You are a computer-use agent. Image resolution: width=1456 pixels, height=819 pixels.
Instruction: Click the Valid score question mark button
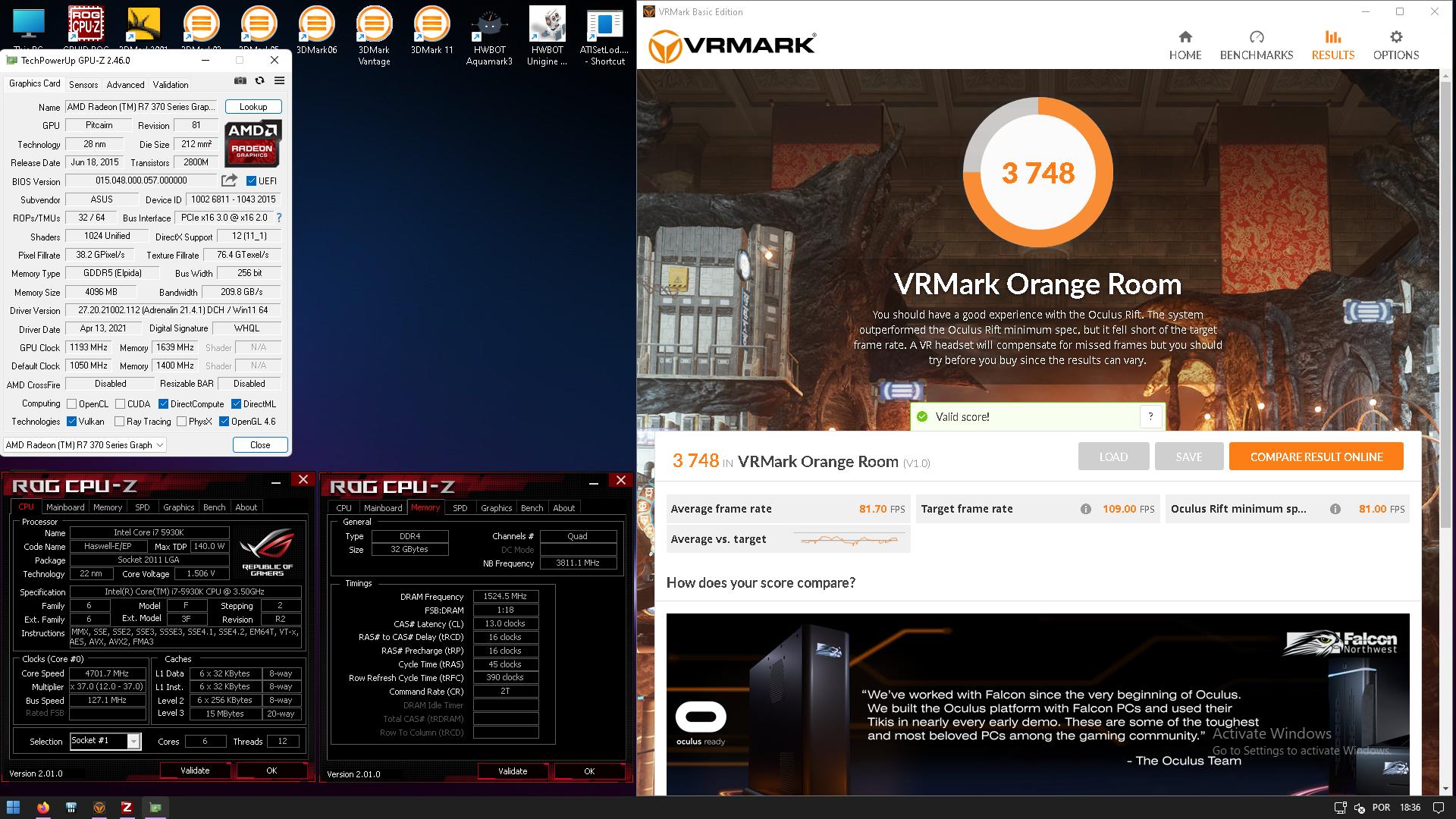1150,416
